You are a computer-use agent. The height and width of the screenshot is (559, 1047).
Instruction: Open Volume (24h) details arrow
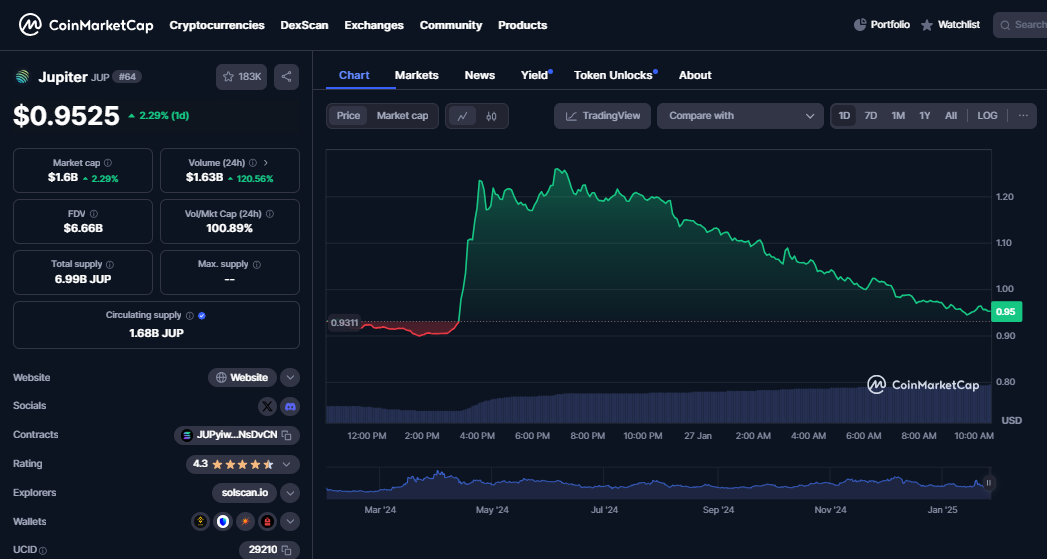pos(266,162)
